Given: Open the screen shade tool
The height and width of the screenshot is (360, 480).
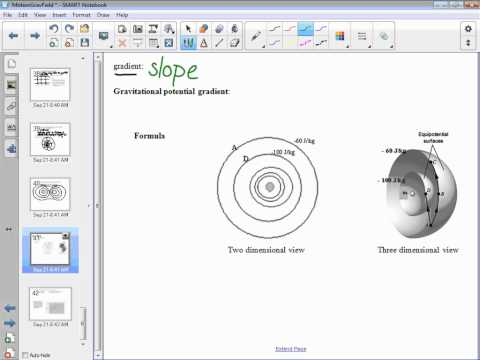Looking at the screenshot, I should [x=138, y=43].
